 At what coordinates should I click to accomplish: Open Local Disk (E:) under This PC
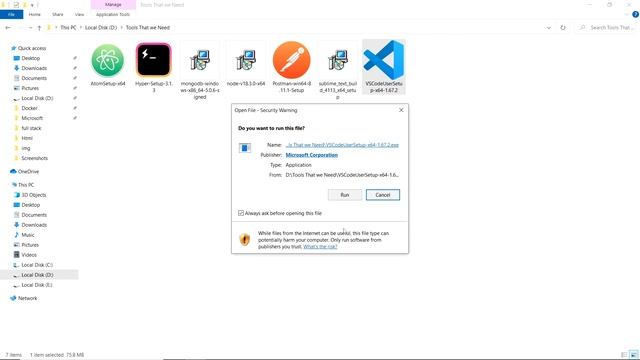coord(37,285)
